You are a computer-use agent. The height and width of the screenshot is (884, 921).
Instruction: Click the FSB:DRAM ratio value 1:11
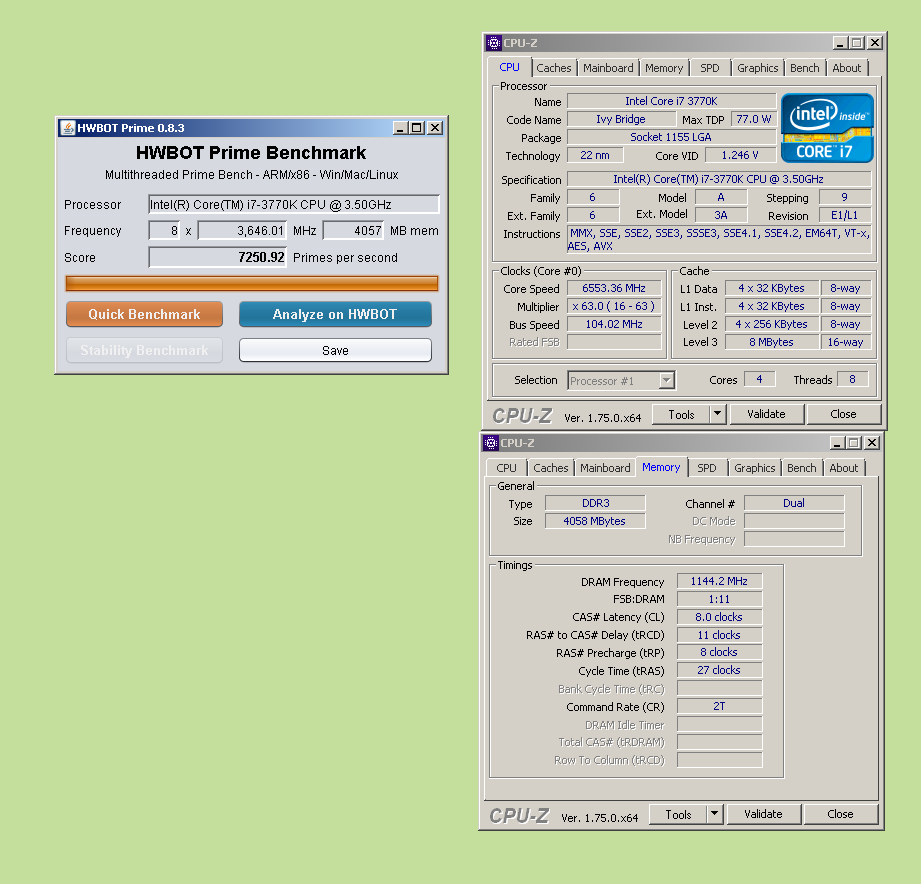click(719, 599)
